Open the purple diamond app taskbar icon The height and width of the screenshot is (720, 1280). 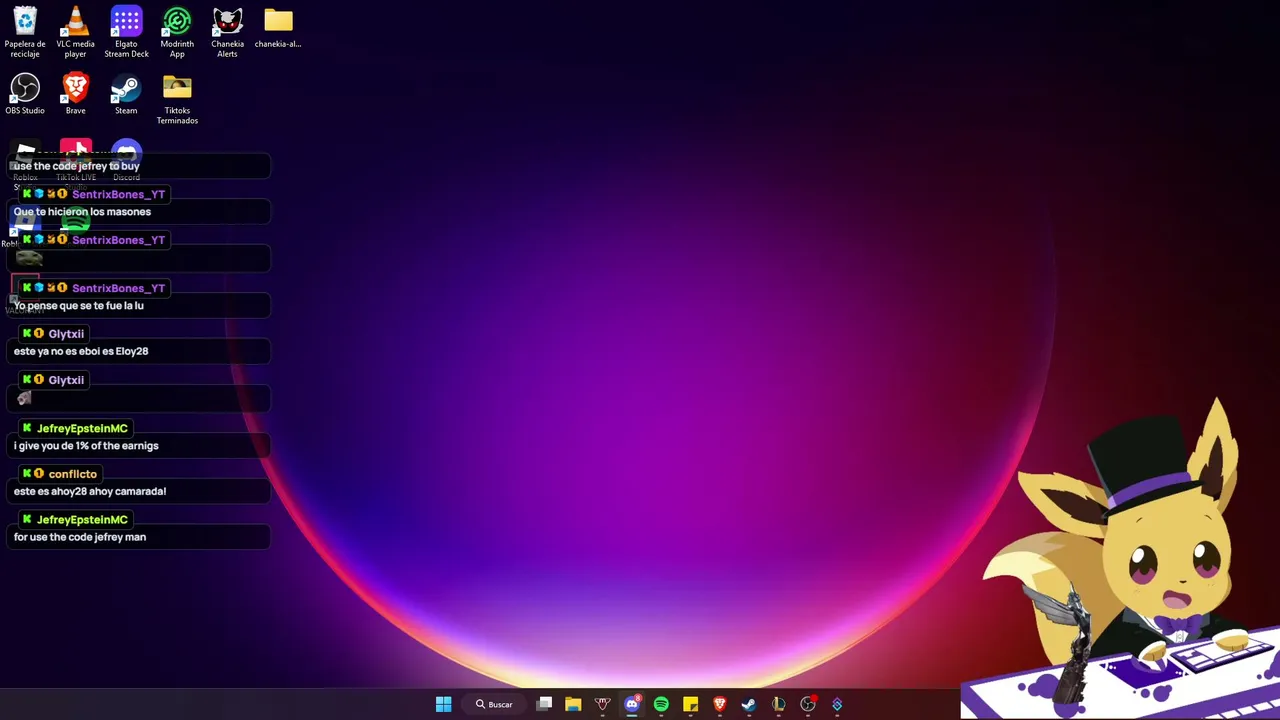(837, 704)
